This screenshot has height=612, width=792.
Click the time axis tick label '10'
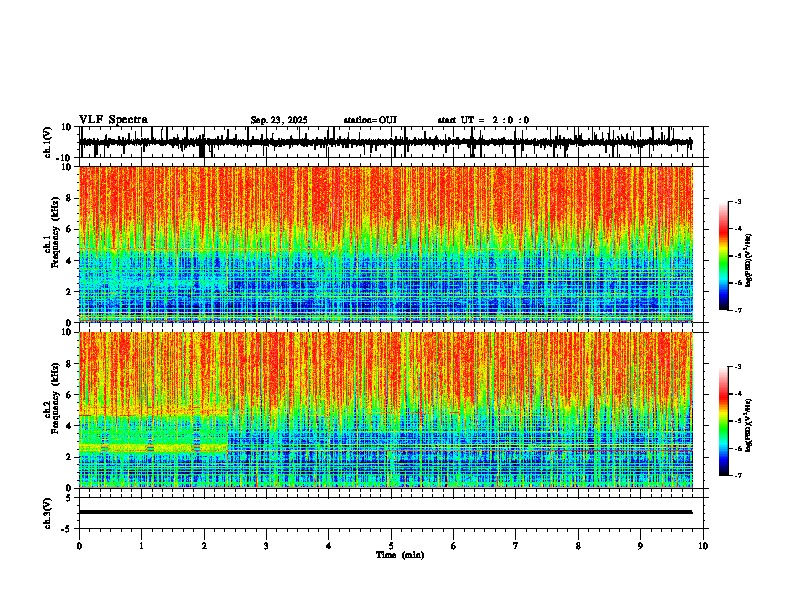pyautogui.click(x=703, y=546)
